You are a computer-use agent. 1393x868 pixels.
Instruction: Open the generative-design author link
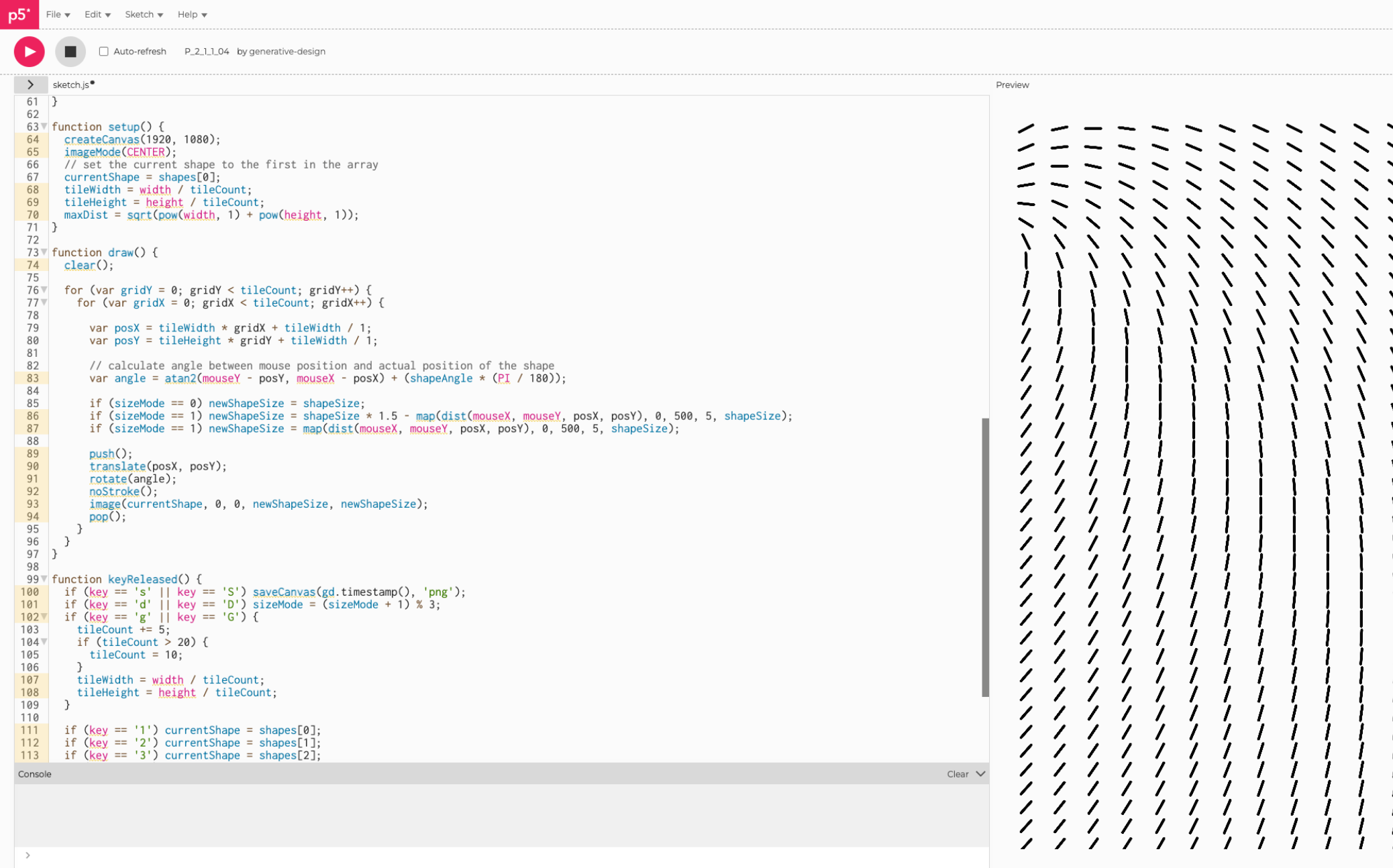(x=287, y=52)
